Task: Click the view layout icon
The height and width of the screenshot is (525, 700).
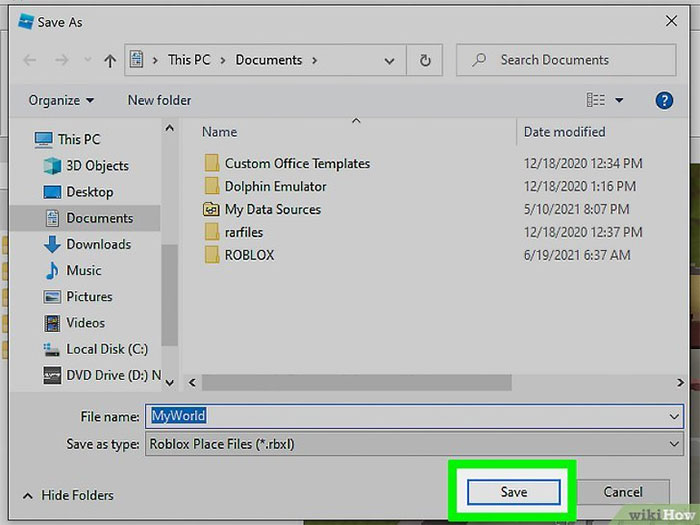Action: click(596, 100)
